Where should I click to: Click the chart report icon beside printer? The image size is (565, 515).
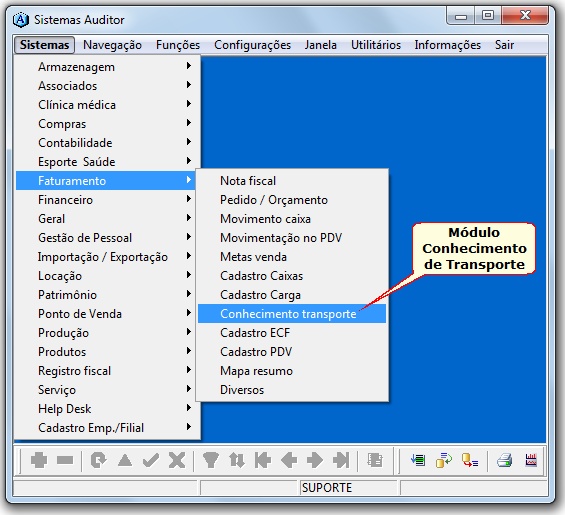[531, 460]
